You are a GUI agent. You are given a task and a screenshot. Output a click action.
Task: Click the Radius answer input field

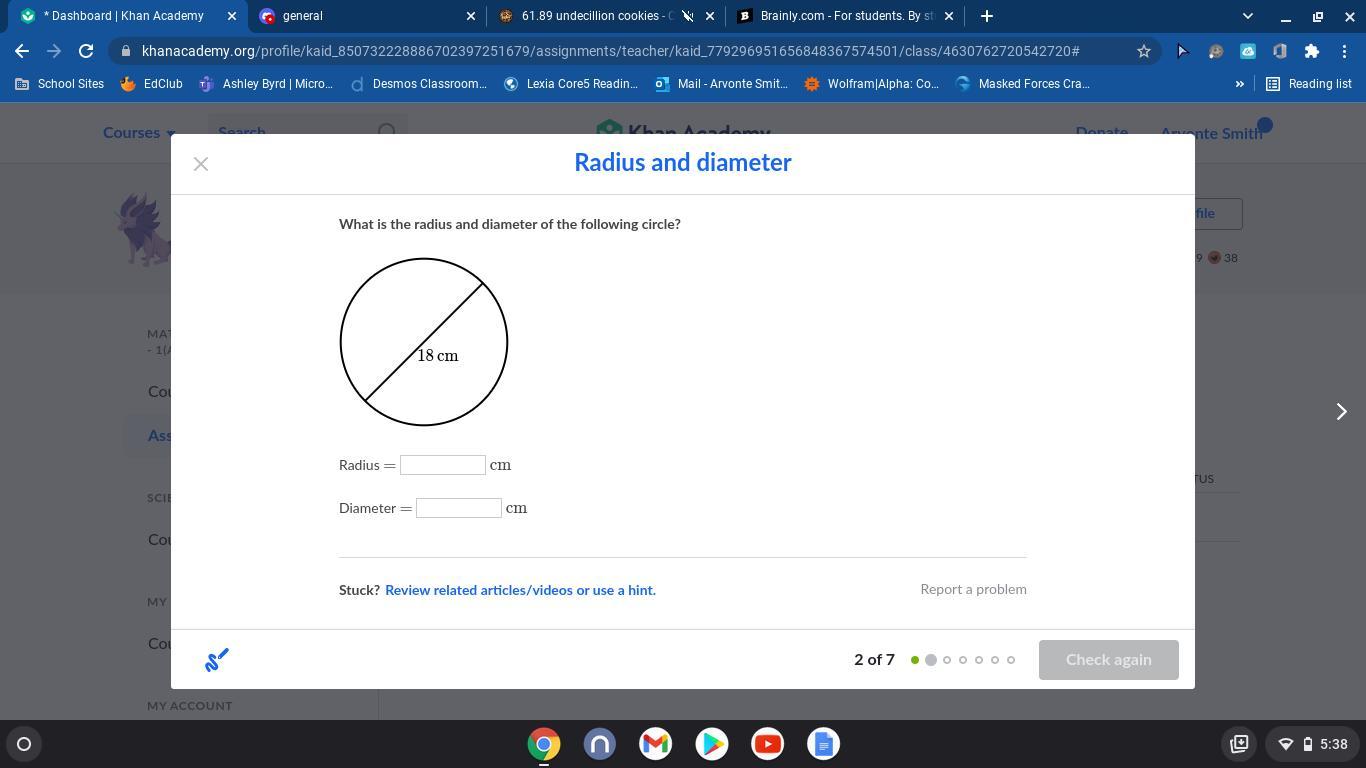coord(443,465)
